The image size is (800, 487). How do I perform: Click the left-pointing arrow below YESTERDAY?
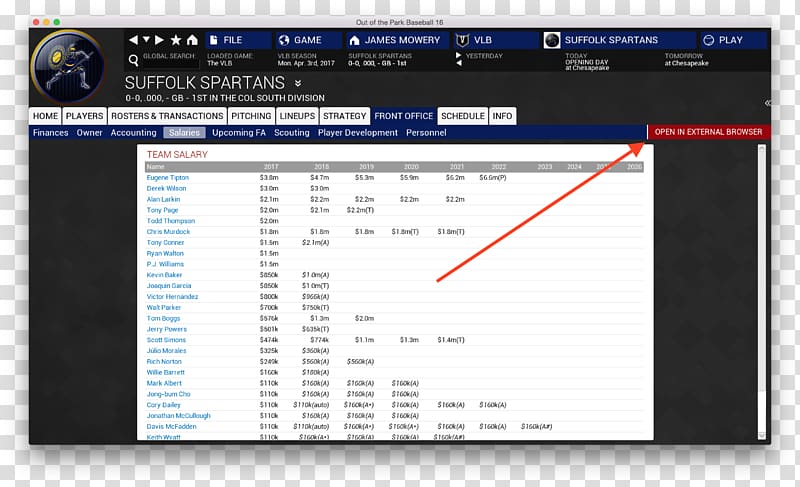pyautogui.click(x=458, y=63)
